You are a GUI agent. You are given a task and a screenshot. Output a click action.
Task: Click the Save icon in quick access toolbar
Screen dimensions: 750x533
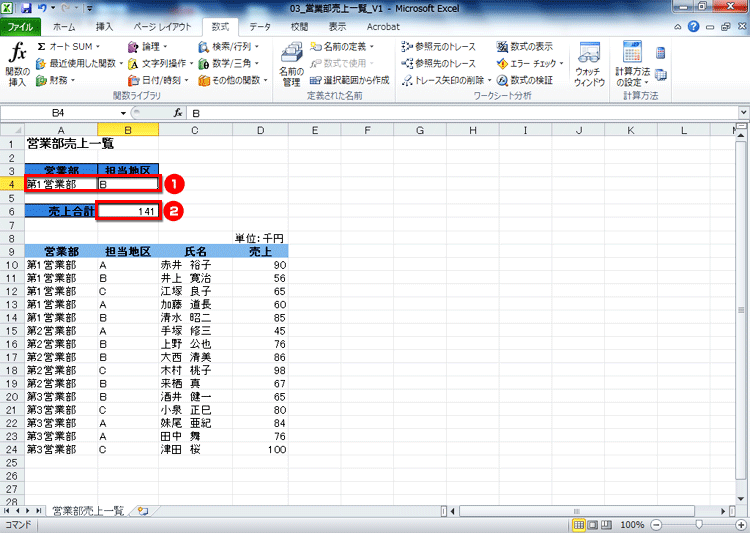(x=26, y=8)
